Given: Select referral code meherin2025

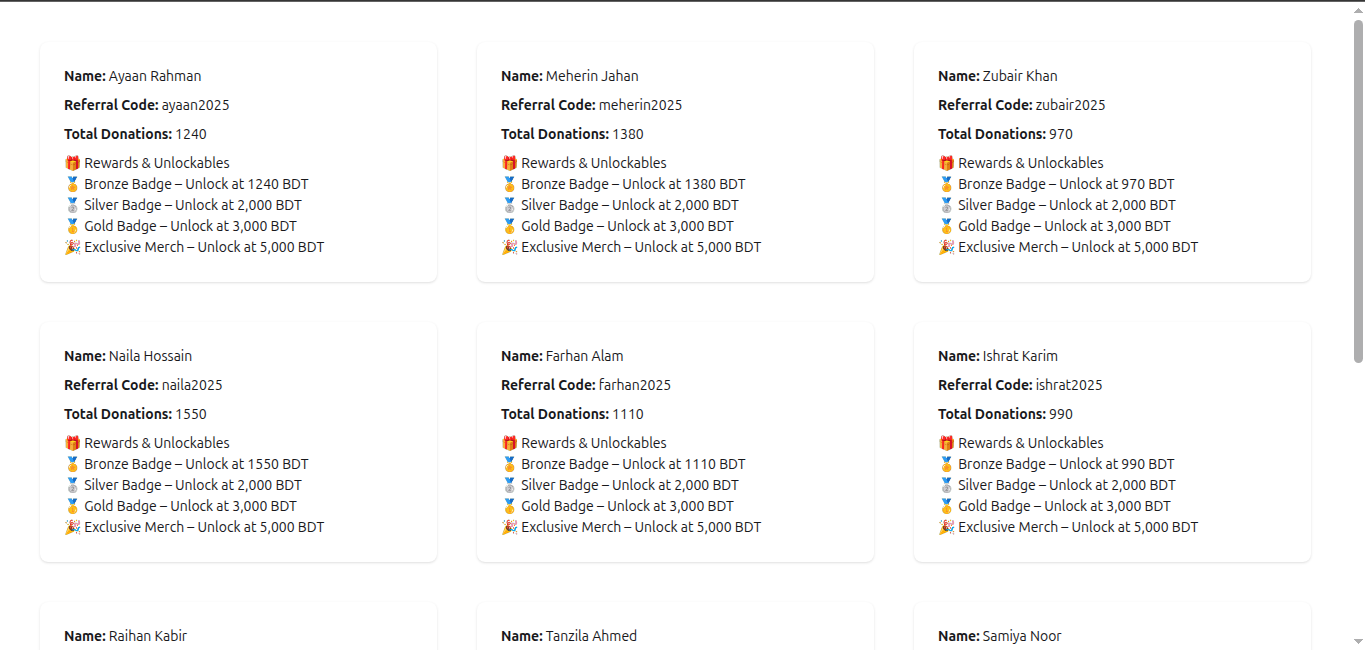Looking at the screenshot, I should pos(641,105).
